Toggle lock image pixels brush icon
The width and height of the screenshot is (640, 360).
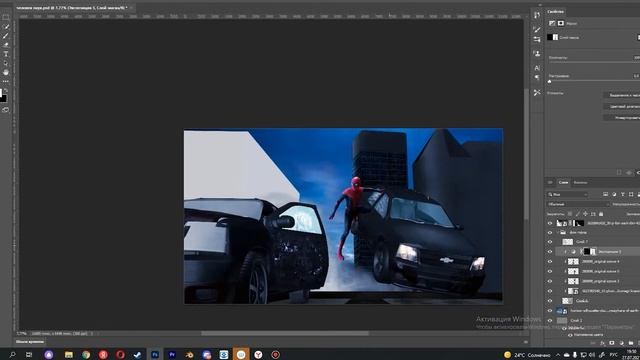pos(578,213)
